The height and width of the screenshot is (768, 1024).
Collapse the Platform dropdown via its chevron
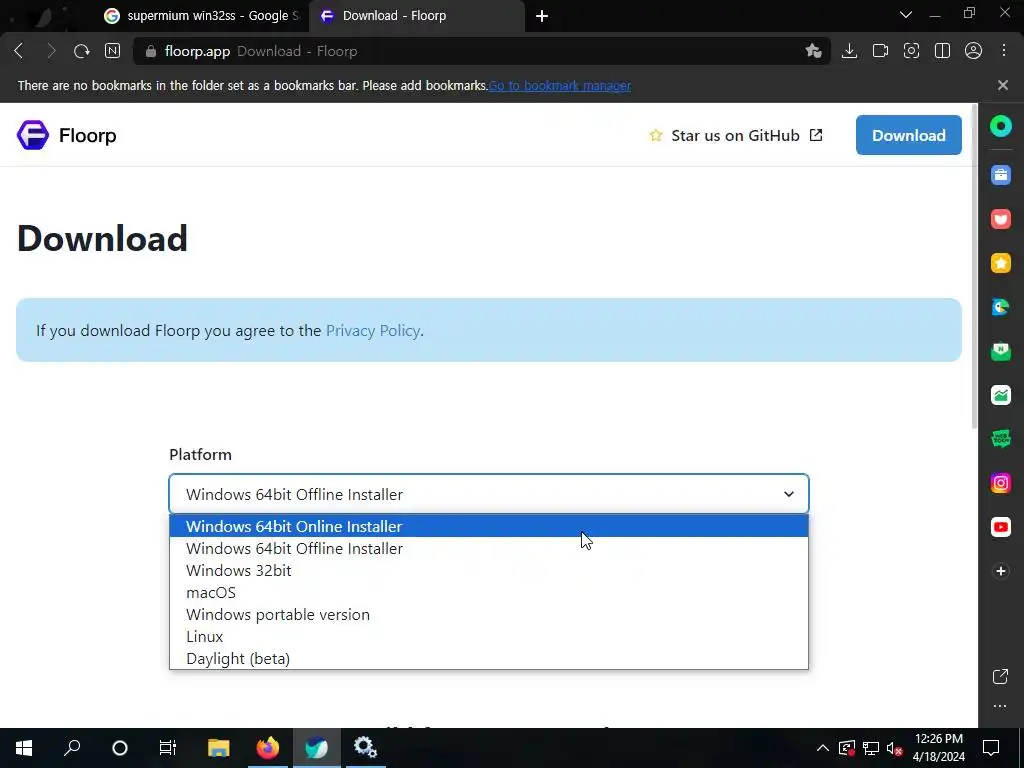(x=789, y=494)
